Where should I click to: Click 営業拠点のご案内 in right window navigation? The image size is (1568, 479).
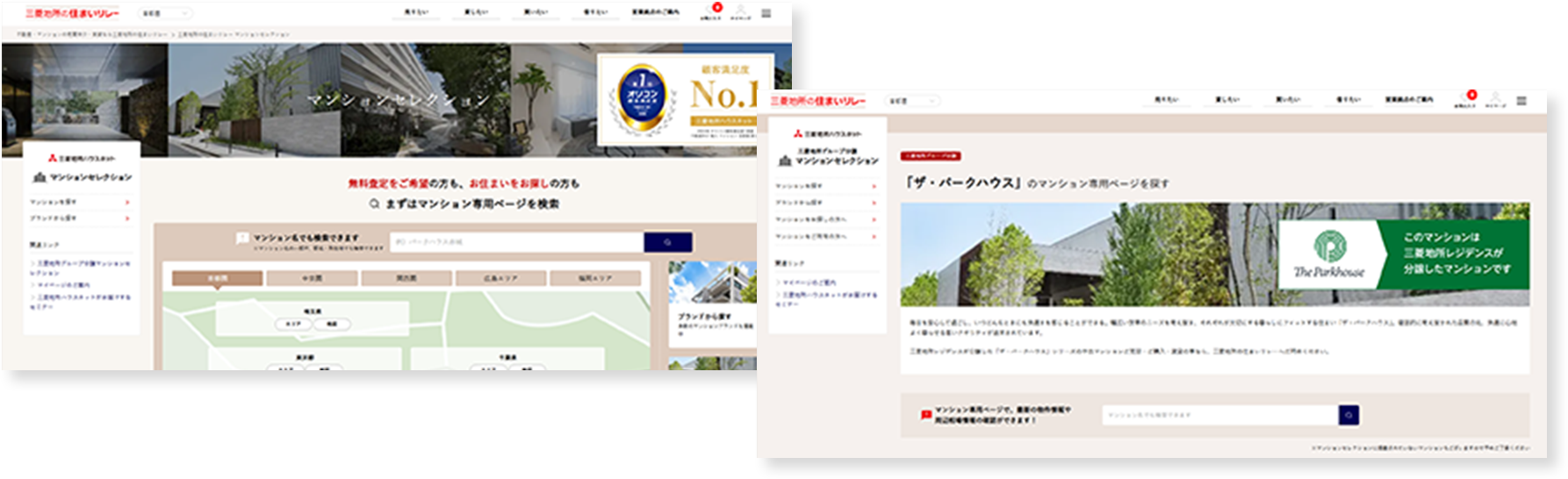[1409, 100]
